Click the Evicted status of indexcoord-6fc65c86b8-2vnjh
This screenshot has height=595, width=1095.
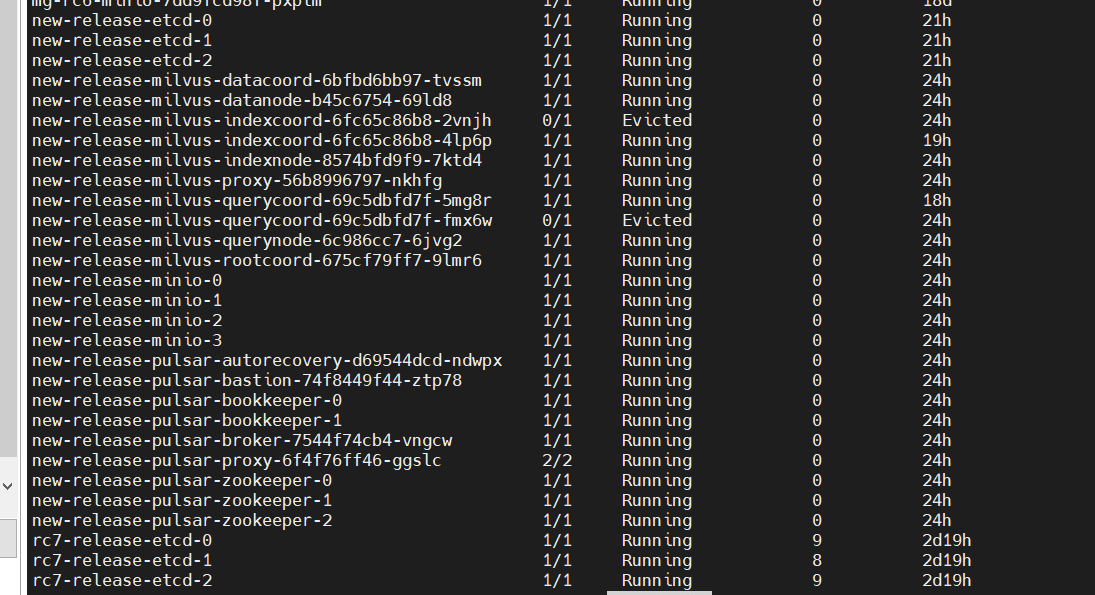pos(656,120)
